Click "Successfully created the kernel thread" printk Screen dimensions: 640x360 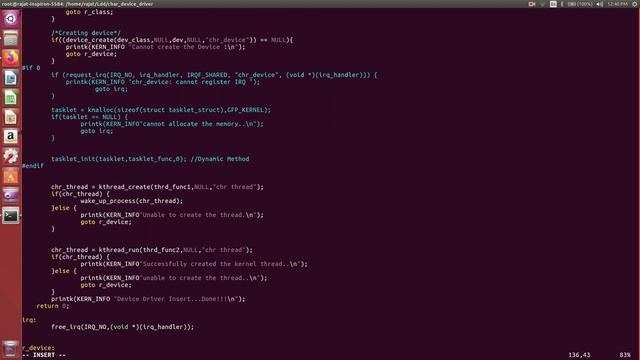194,264
